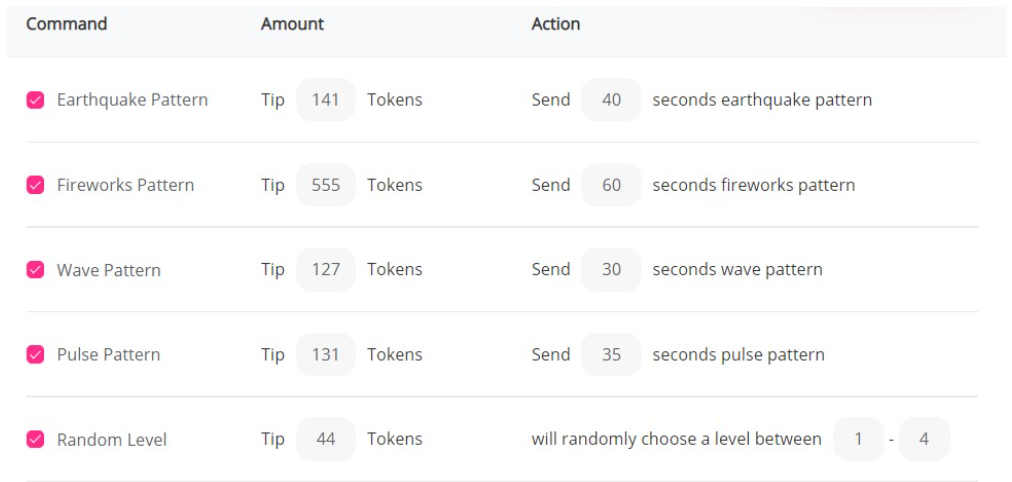Click the Command column header
1012x482 pixels.
coord(66,24)
